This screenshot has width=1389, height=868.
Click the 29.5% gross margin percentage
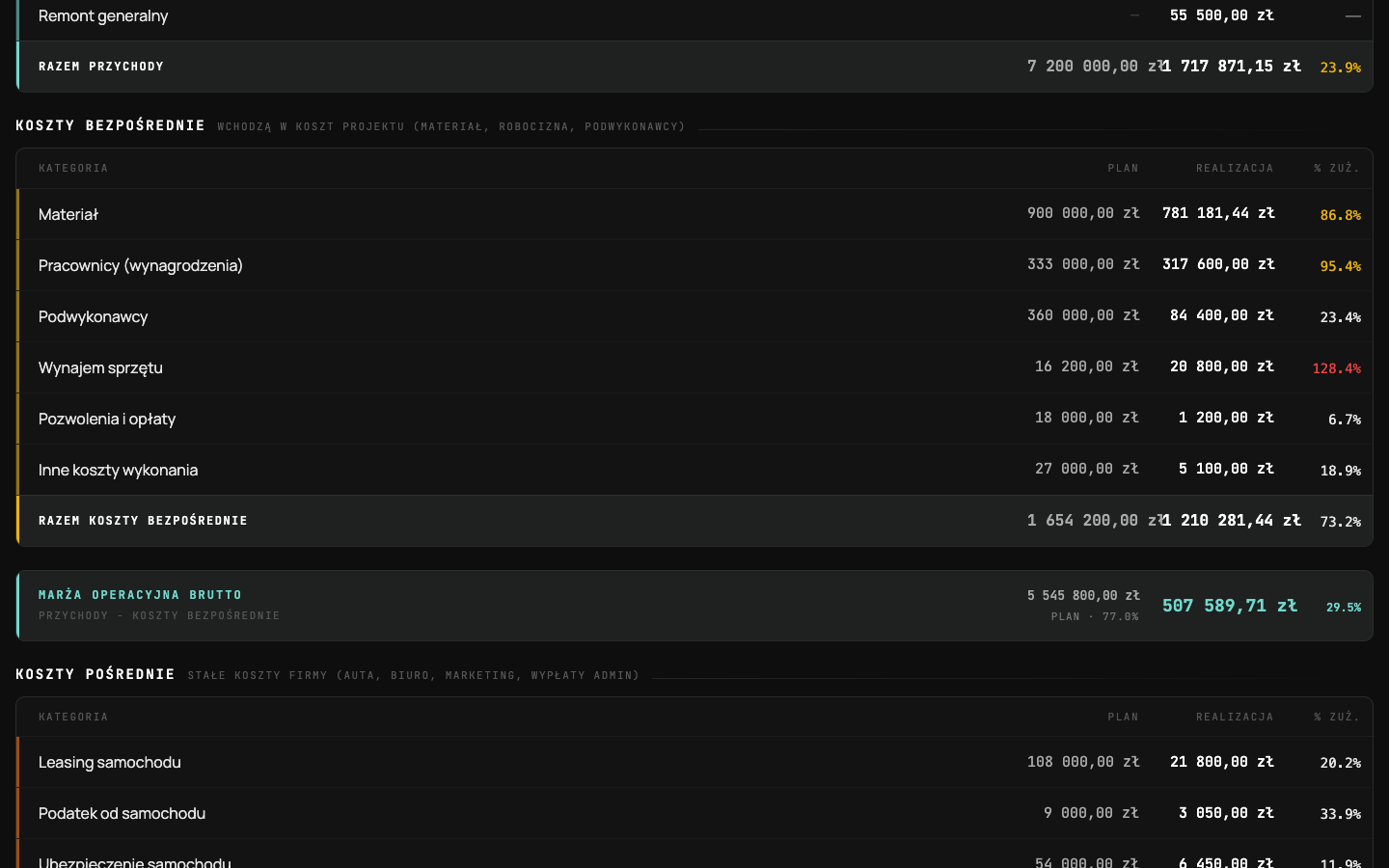1344,608
